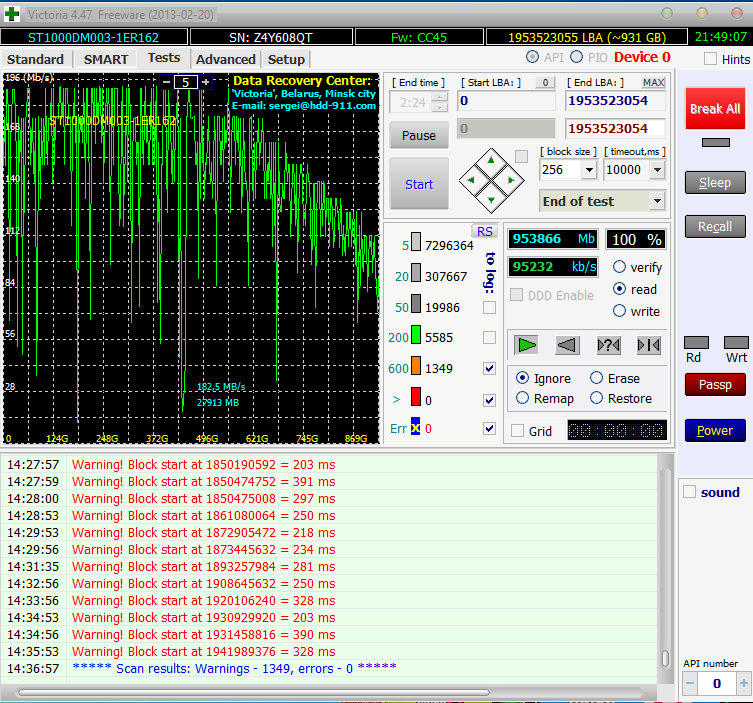The image size is (753, 703).
Task: Select the verify radio button
Action: (620, 267)
